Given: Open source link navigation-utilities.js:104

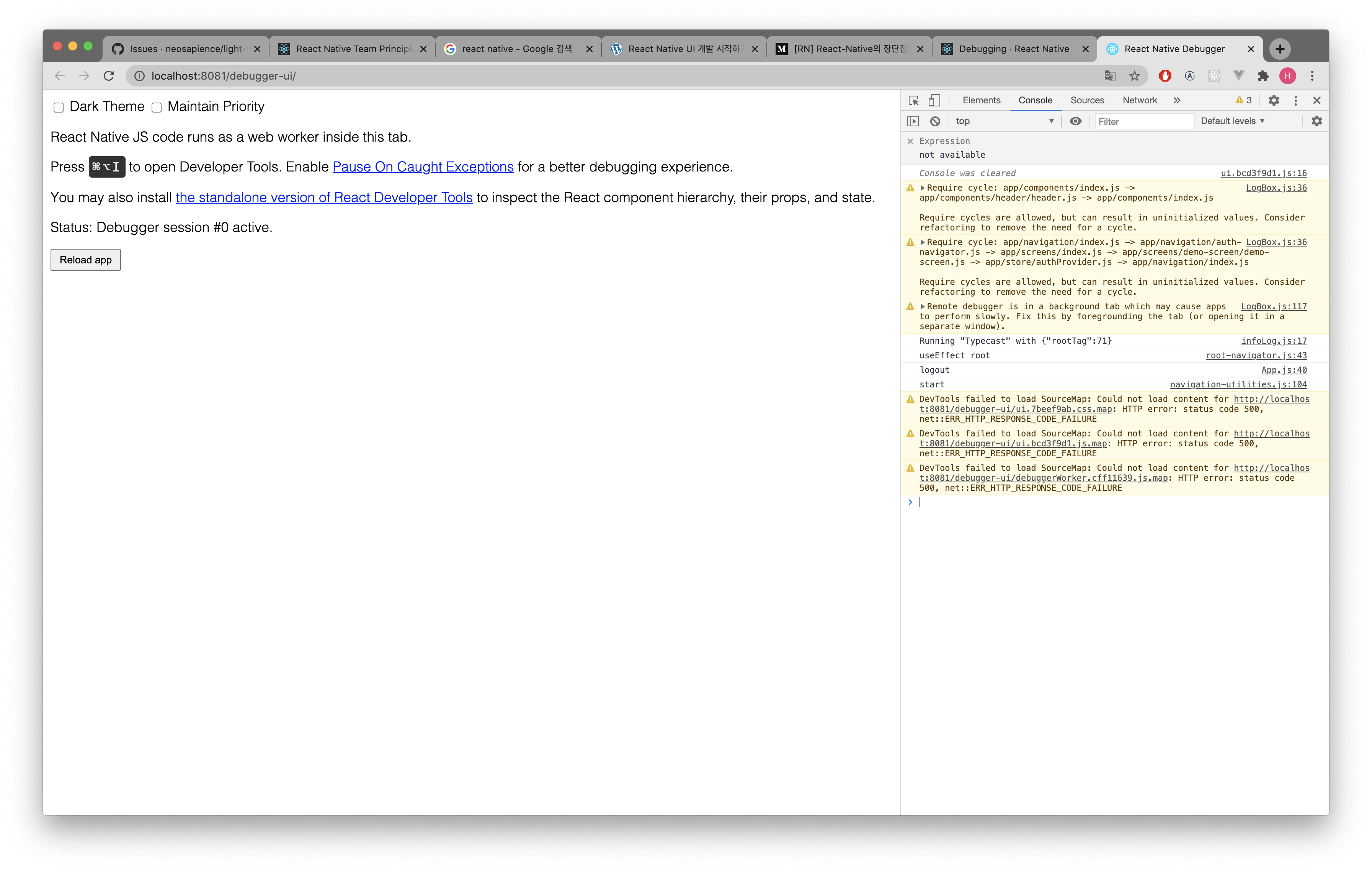Looking at the screenshot, I should (x=1239, y=384).
